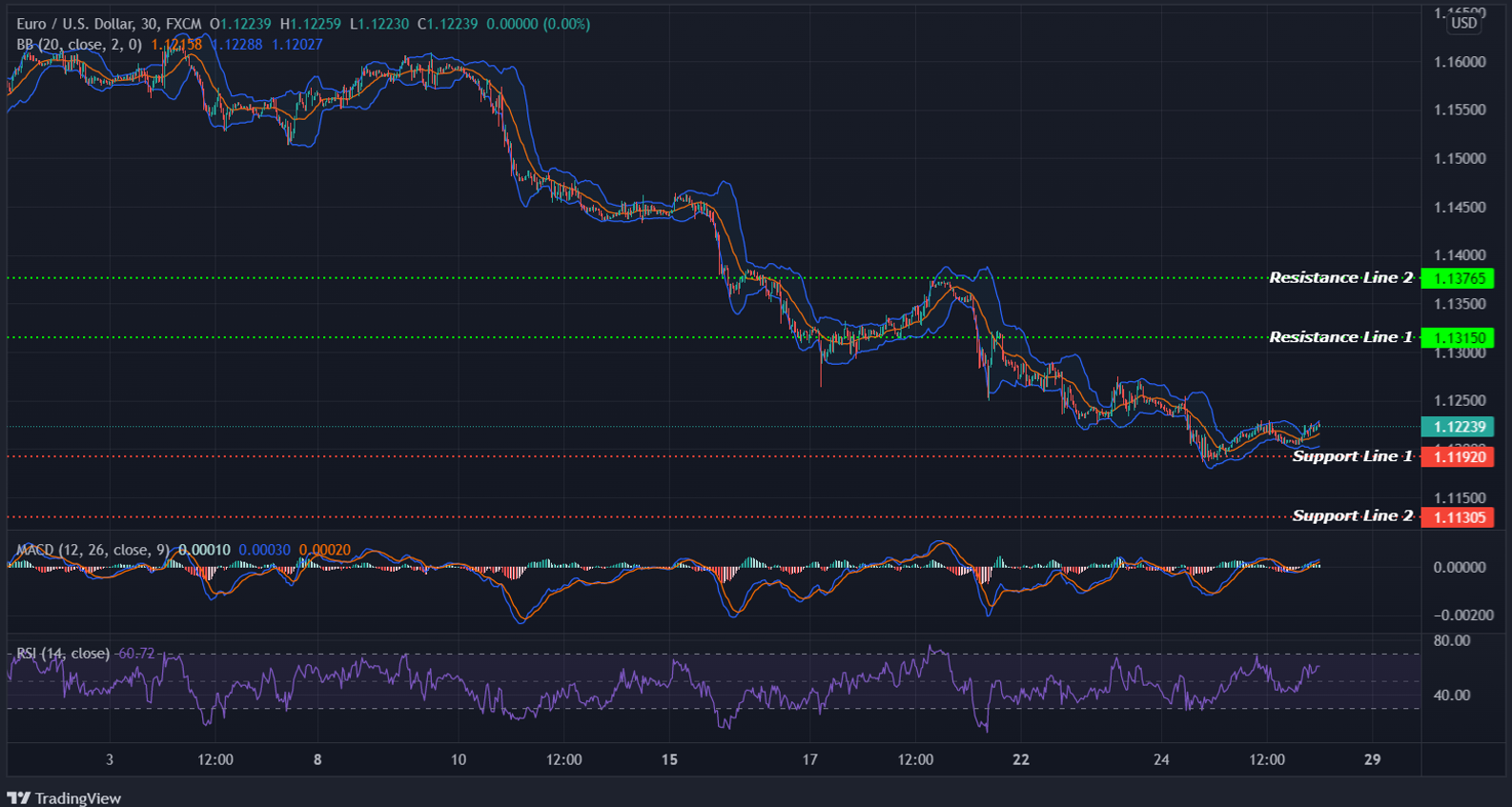The image size is (1512, 807).
Task: Click the RSI value 60.72
Action: tap(136, 654)
